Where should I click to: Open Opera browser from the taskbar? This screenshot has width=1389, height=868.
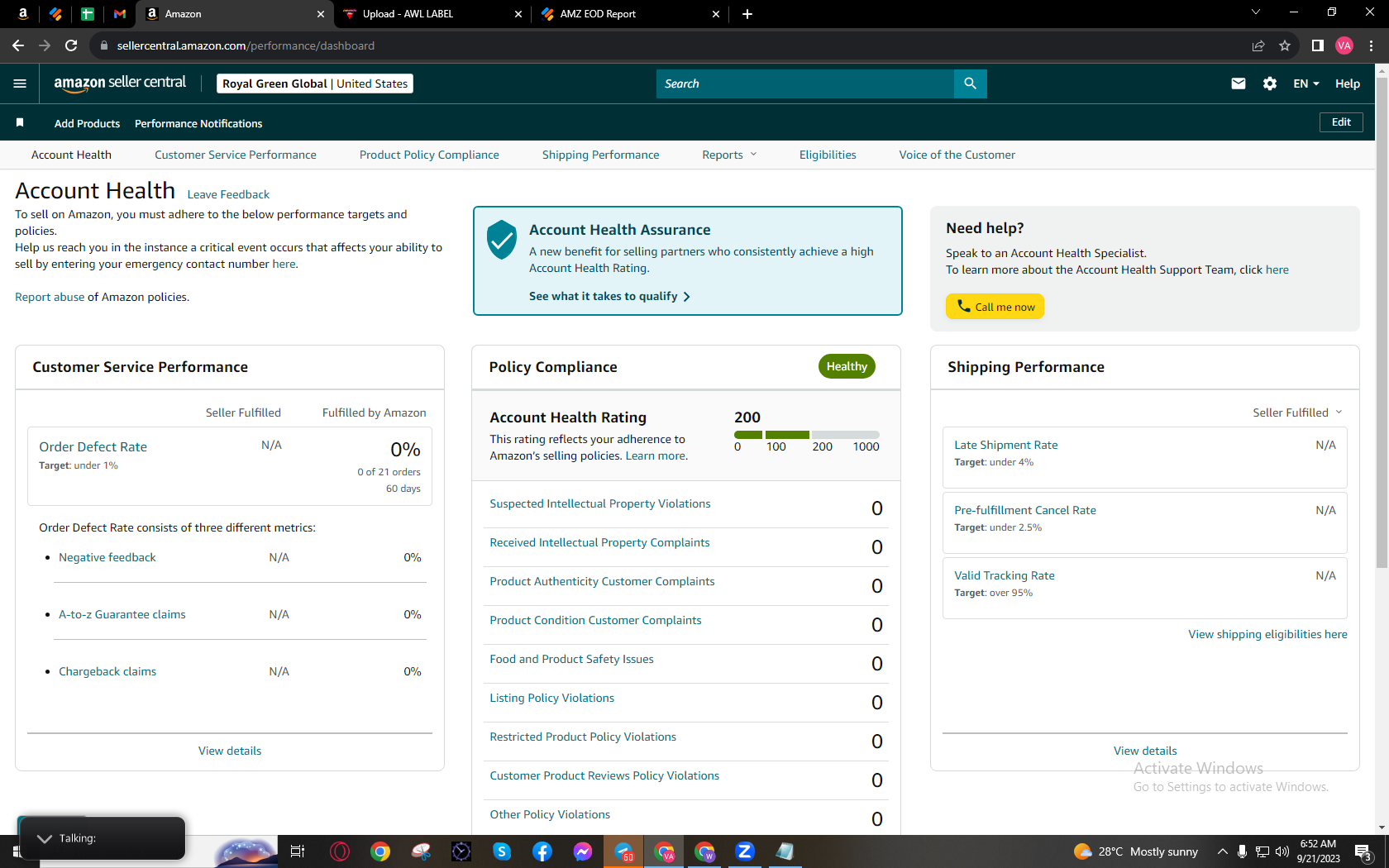[x=340, y=851]
